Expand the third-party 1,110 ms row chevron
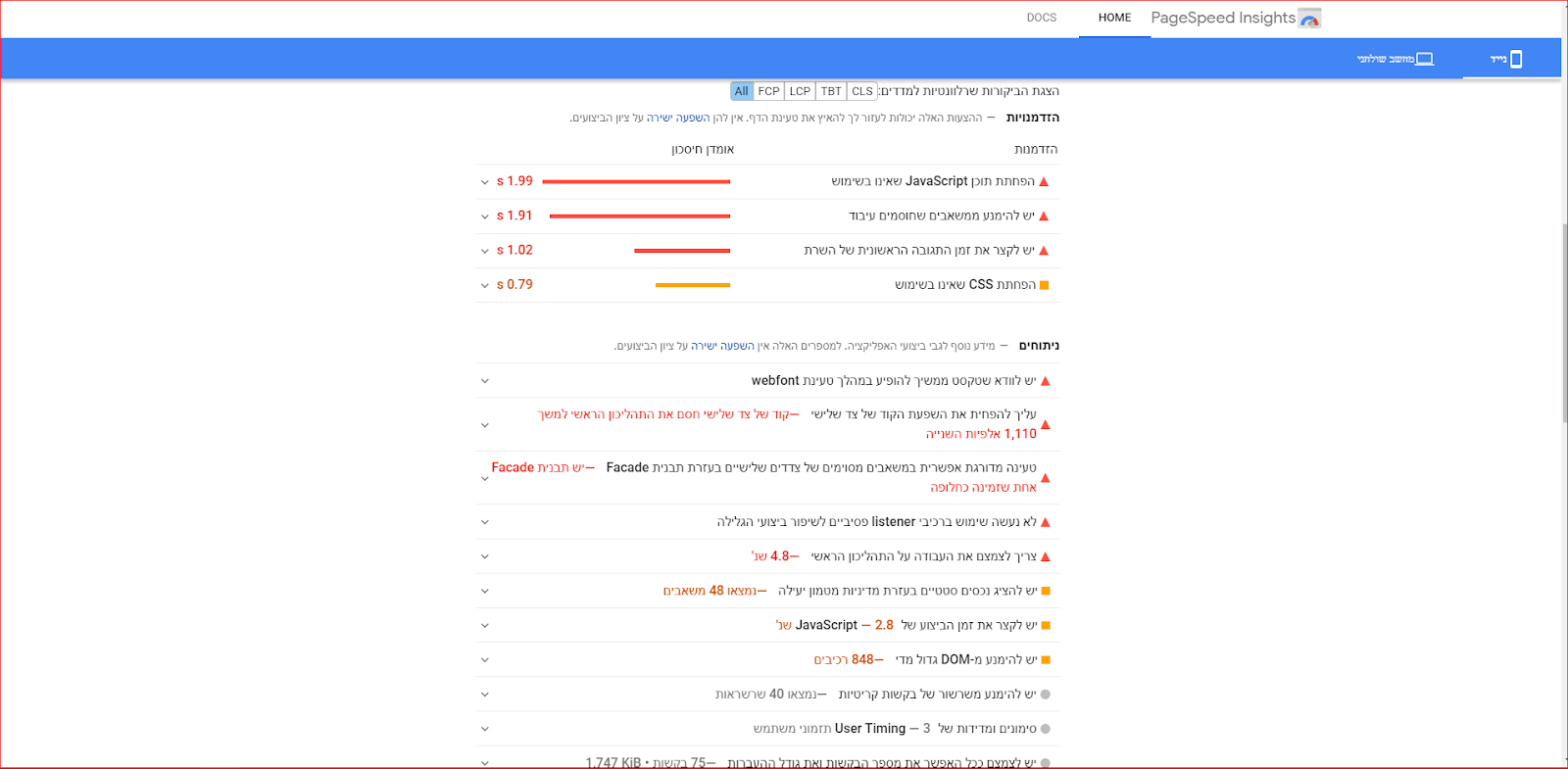Image resolution: width=1568 pixels, height=769 pixels. point(484,425)
